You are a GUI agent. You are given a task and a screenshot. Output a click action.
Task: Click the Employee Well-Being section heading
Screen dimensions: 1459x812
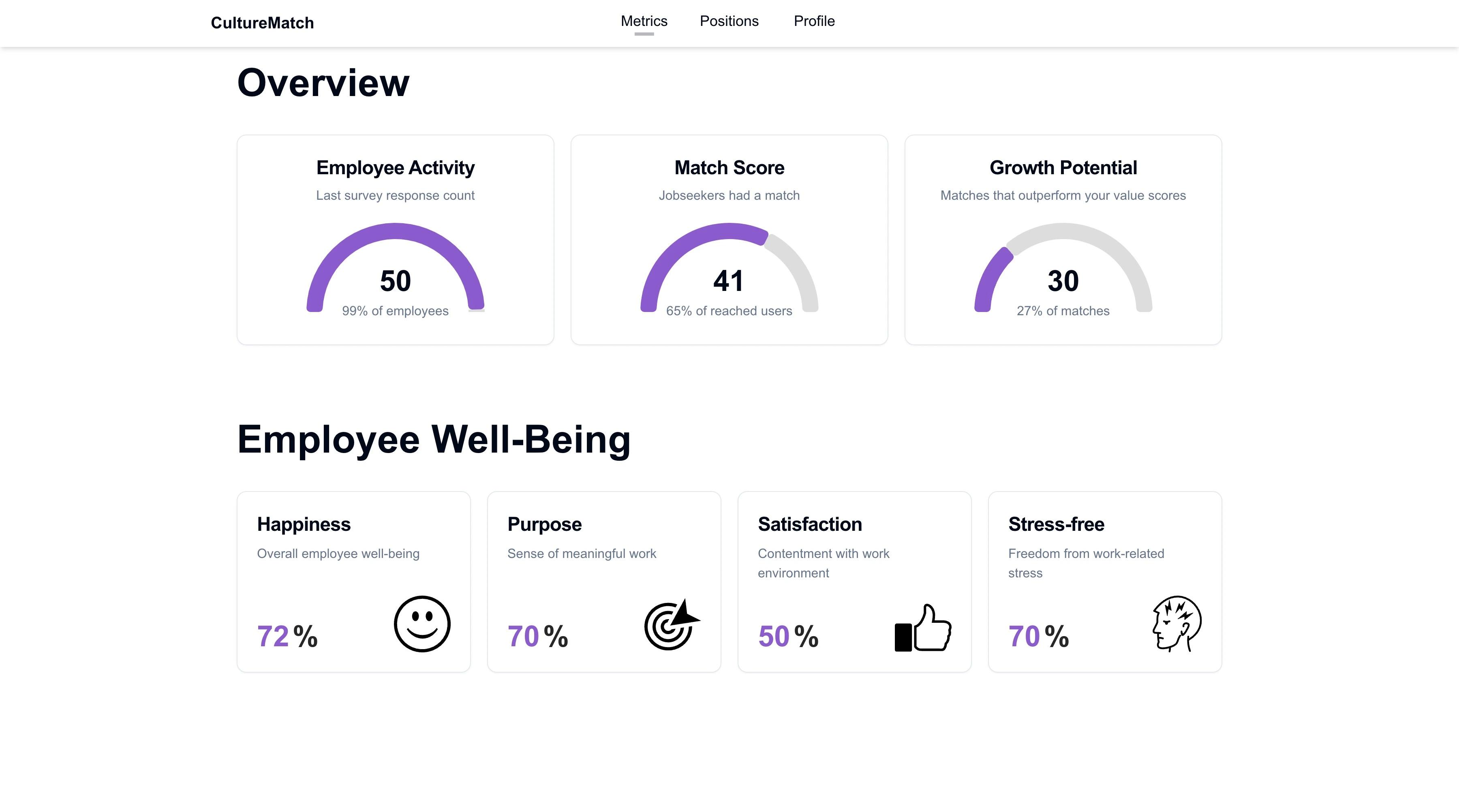coord(433,439)
